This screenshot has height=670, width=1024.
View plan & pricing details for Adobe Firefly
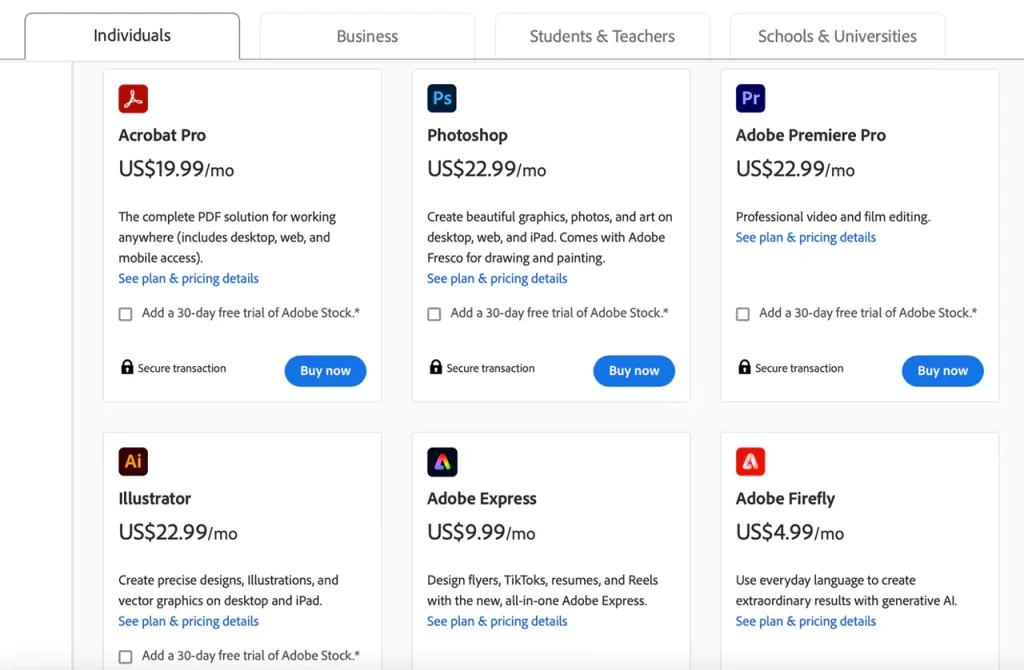click(805, 621)
